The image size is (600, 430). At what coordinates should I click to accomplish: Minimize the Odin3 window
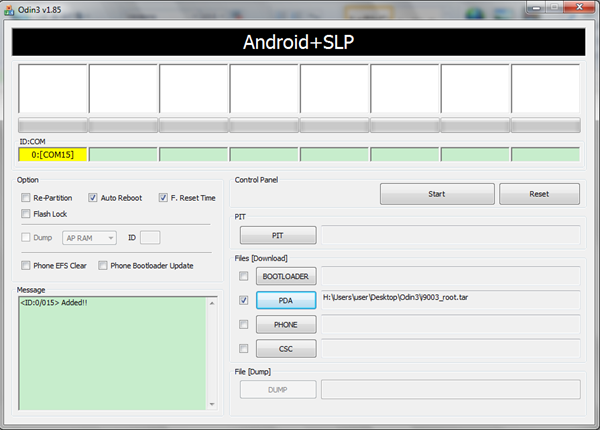click(x=536, y=7)
